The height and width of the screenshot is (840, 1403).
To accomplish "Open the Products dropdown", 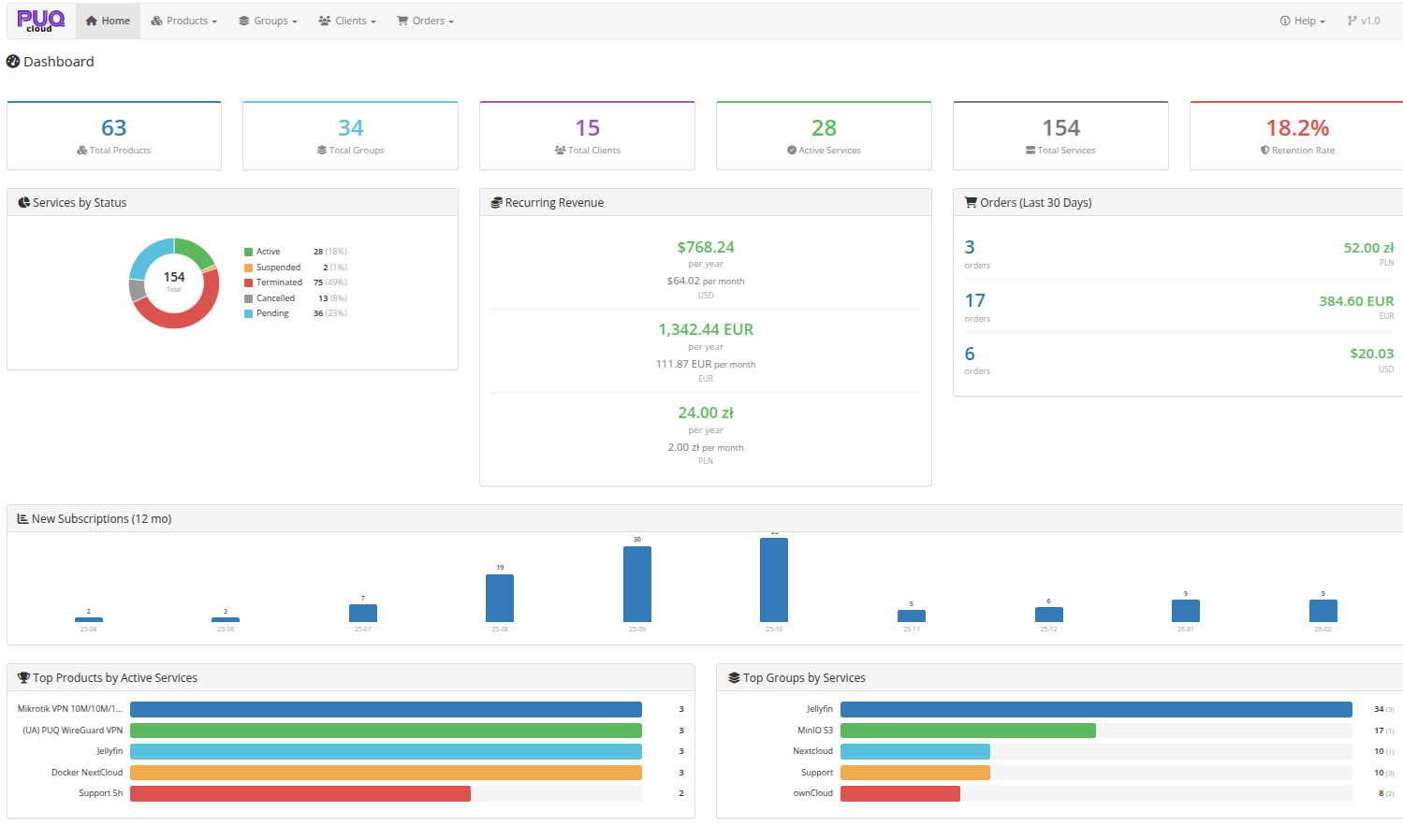I will click(x=183, y=20).
